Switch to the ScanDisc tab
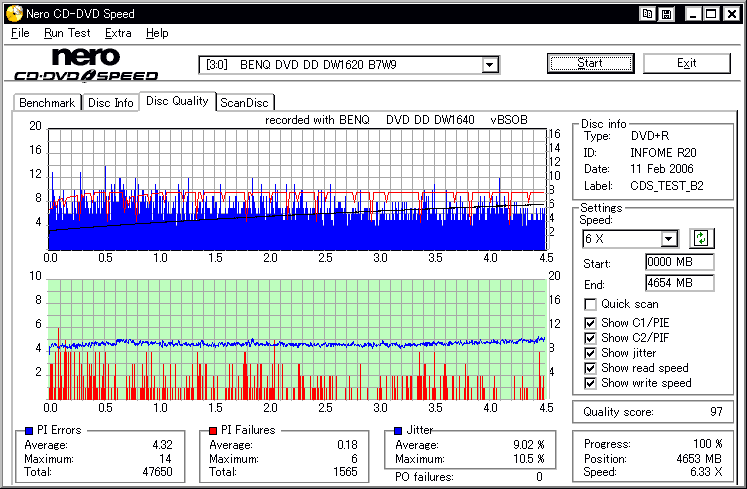The width and height of the screenshot is (747, 489). pyautogui.click(x=245, y=102)
